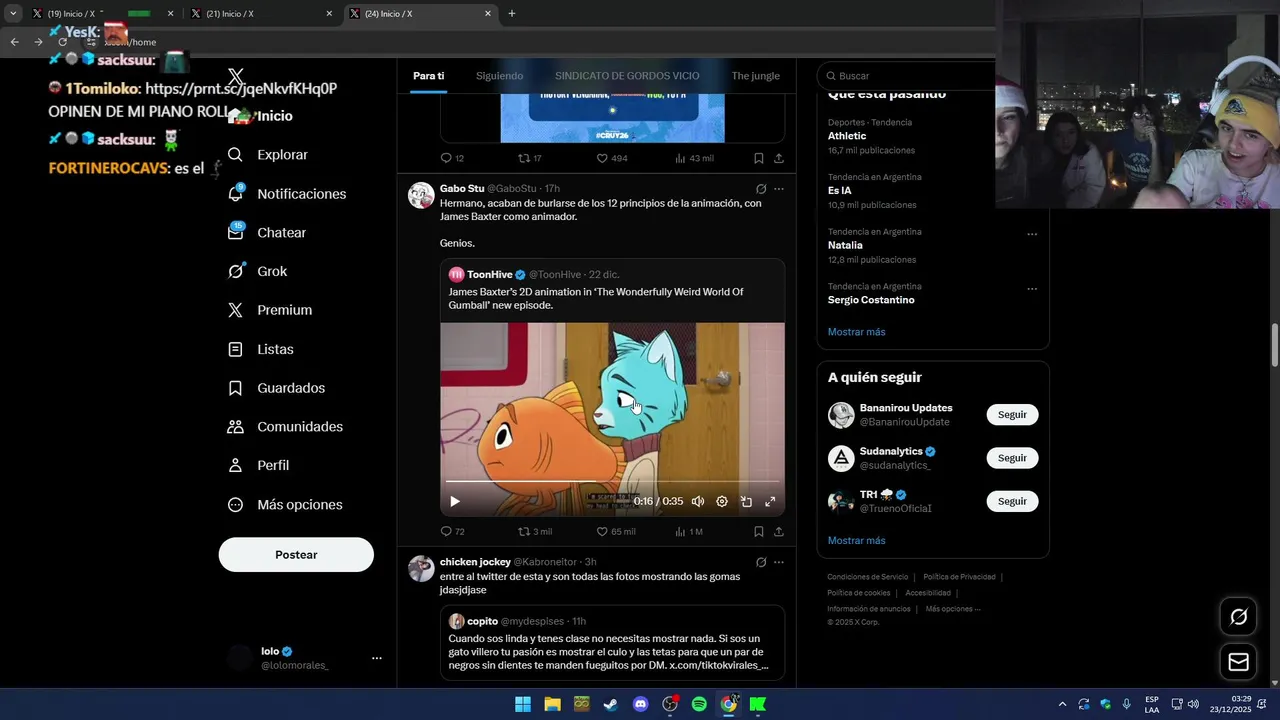Open Comunidades in sidebar
This screenshot has height=720, width=1280.
[x=285, y=427]
